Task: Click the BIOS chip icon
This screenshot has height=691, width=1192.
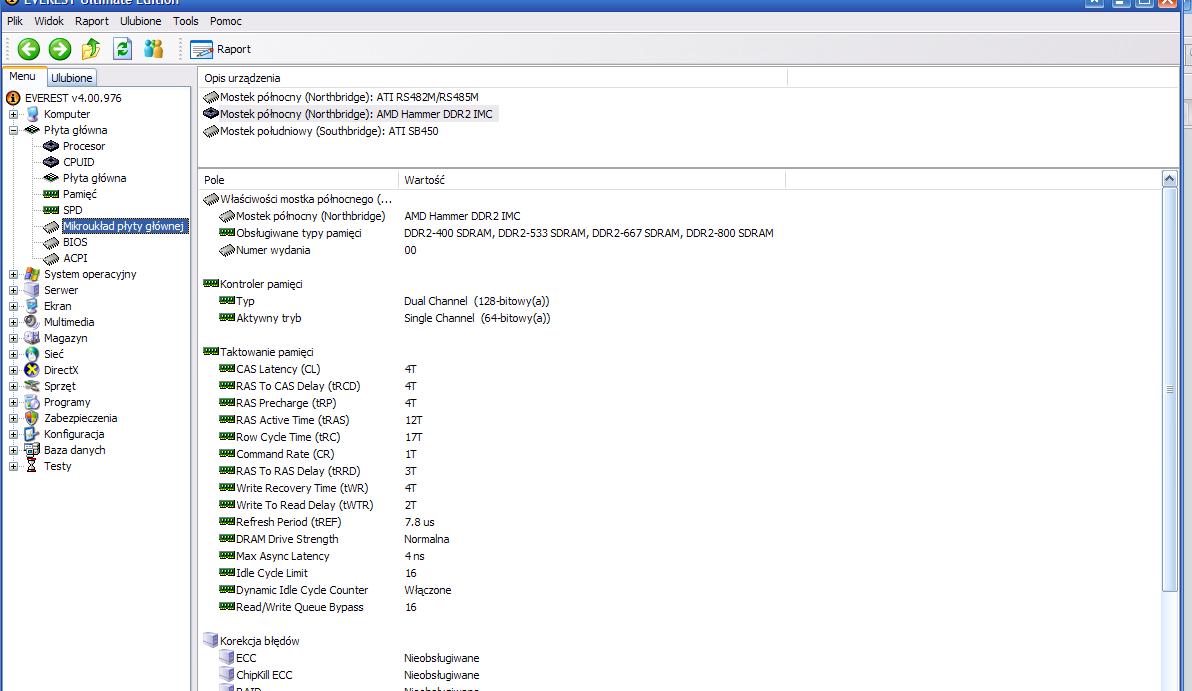Action: pos(51,242)
